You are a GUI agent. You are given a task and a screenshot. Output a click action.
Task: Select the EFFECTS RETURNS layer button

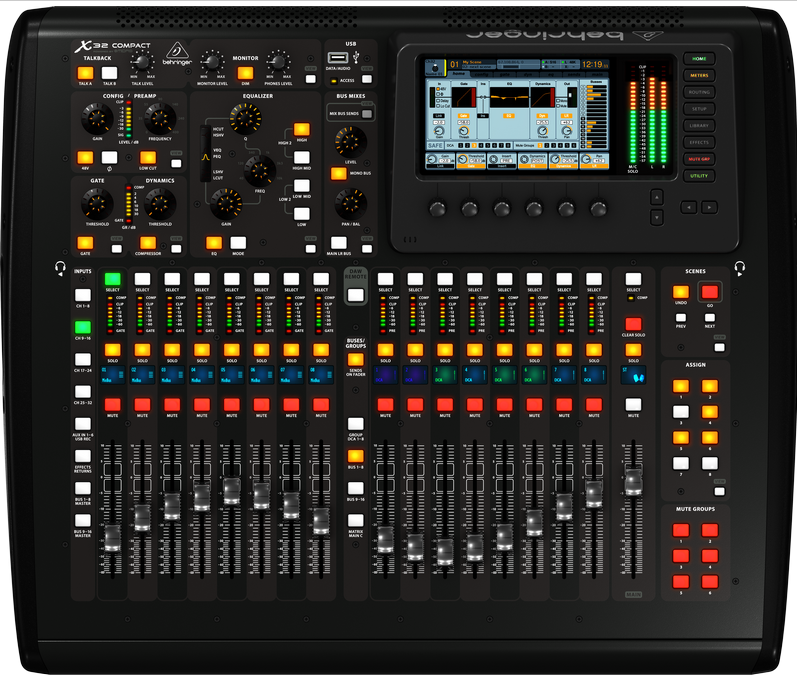point(83,456)
